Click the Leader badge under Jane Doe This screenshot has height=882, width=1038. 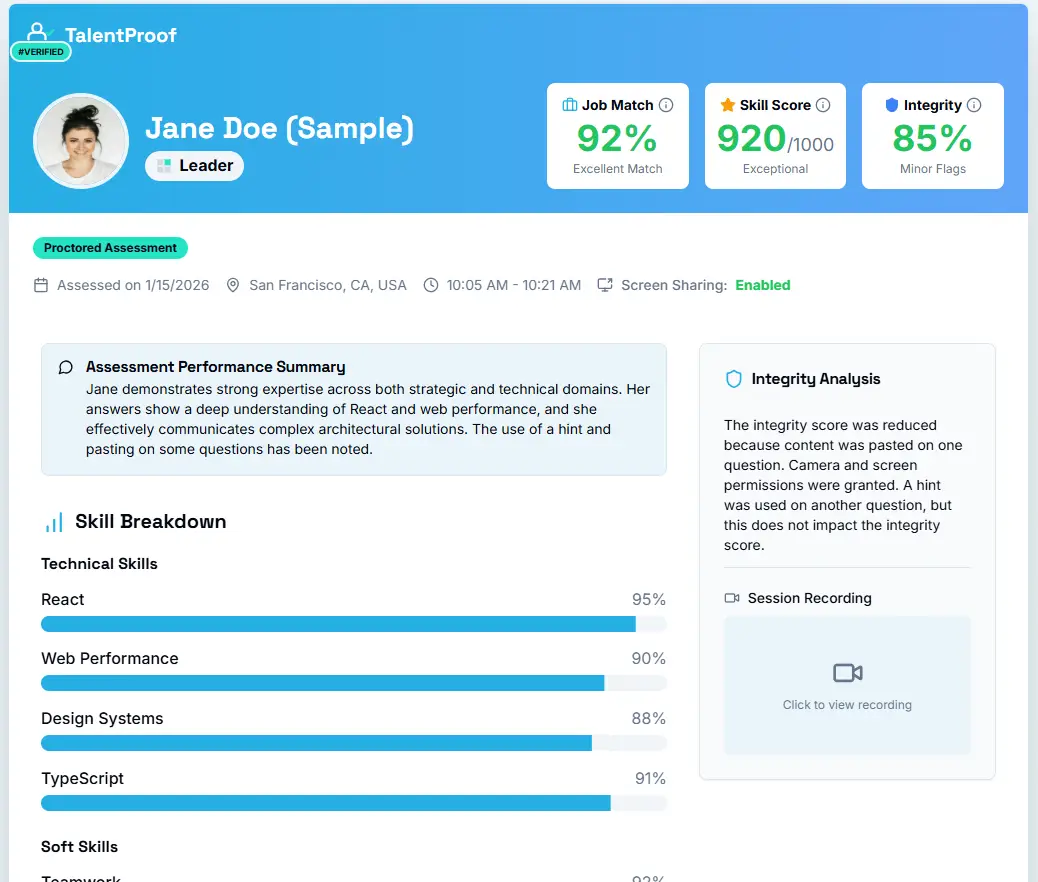coord(194,166)
